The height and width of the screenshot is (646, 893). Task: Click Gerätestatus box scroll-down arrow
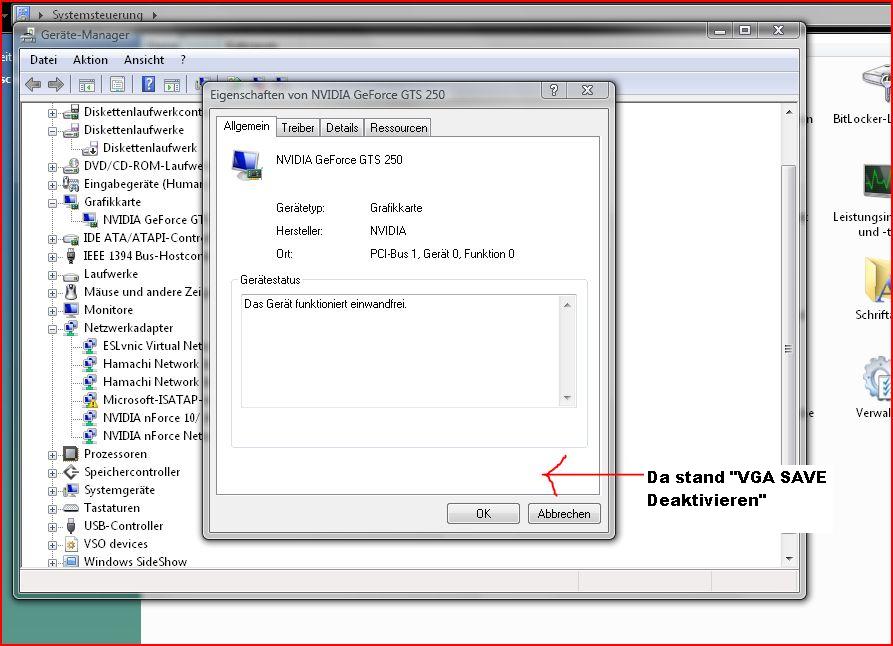point(567,398)
